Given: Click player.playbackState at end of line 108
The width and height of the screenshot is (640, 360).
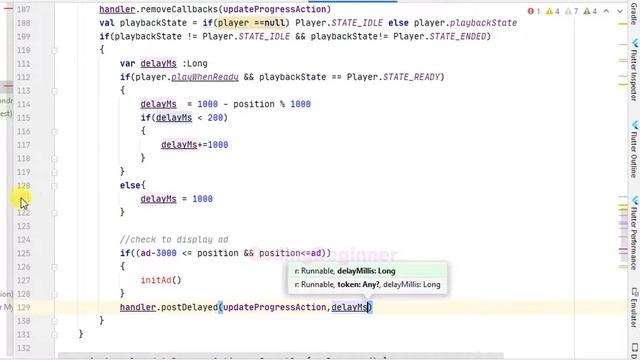Looking at the screenshot, I should click(465, 23).
